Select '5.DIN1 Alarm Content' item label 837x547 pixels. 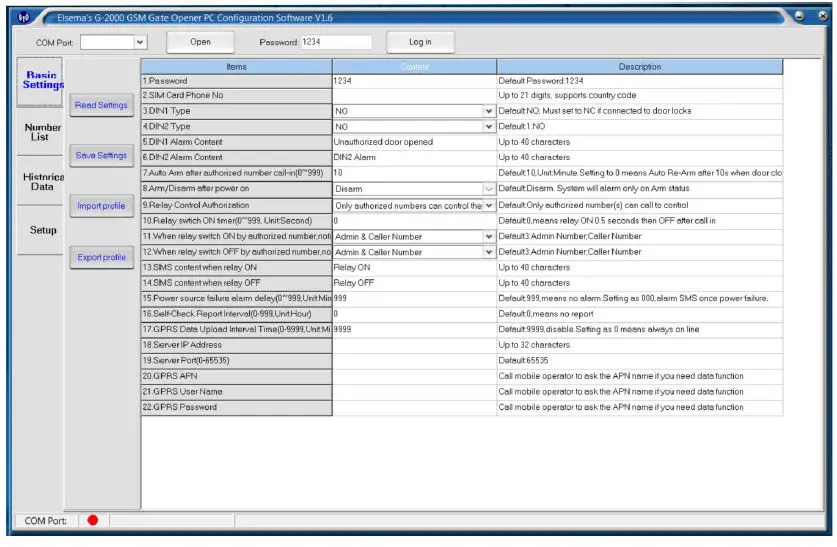(x=236, y=142)
